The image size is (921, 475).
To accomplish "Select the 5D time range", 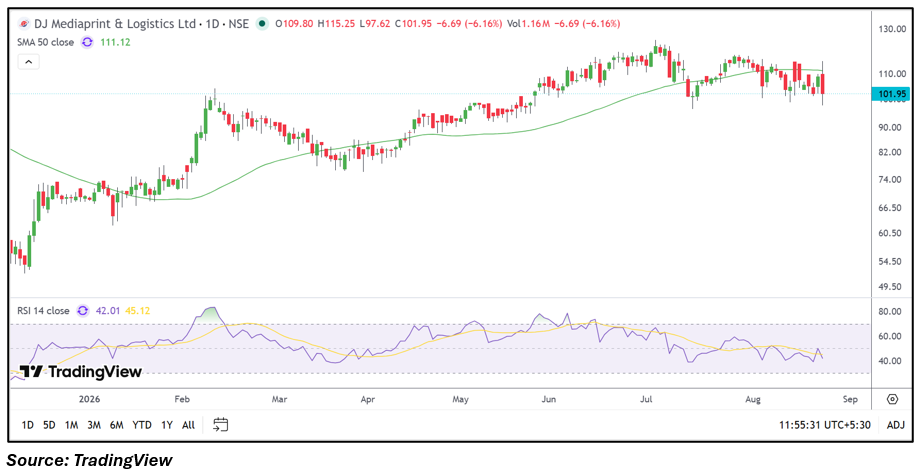I will pyautogui.click(x=49, y=425).
